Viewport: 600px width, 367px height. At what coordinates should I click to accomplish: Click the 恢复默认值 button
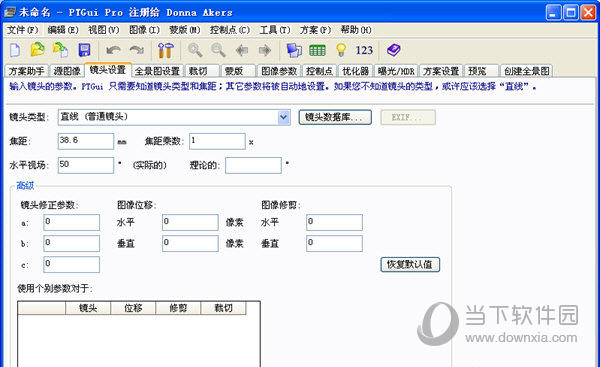[x=410, y=264]
